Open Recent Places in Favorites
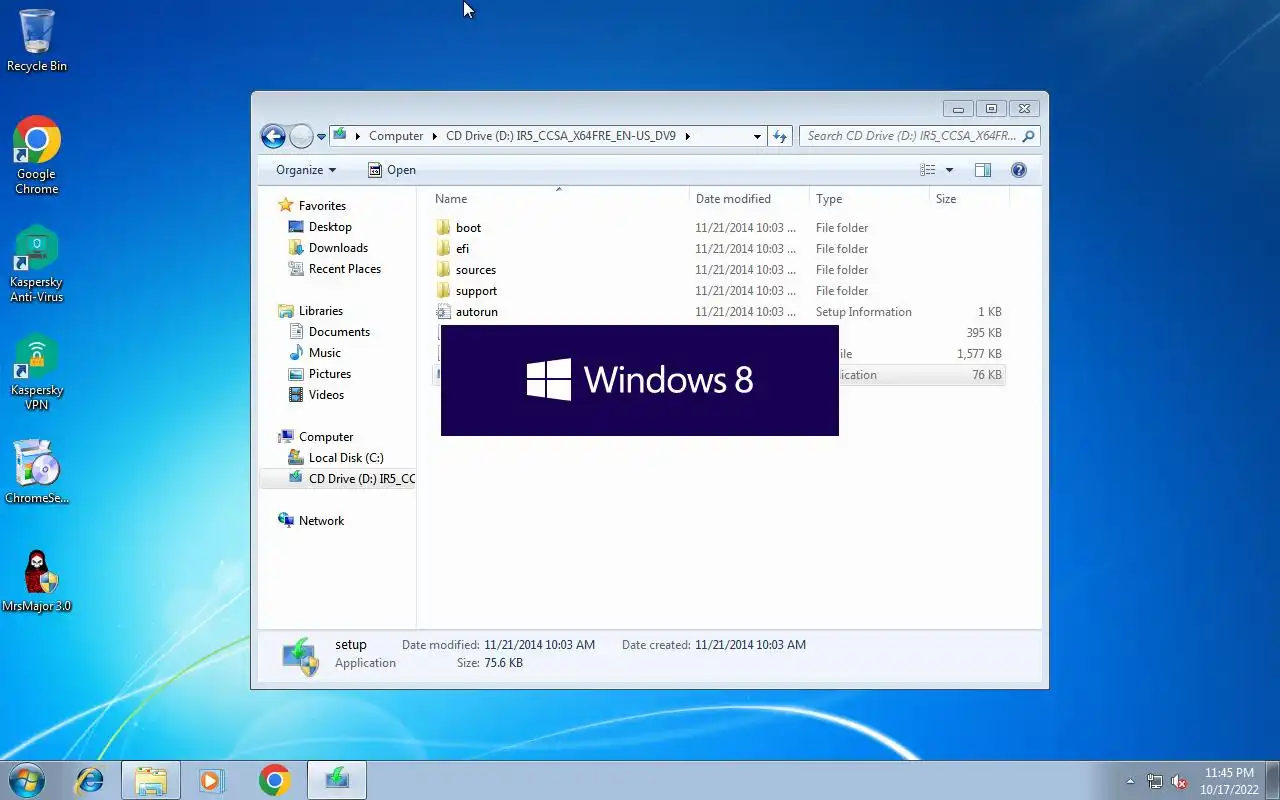1280x800 pixels. (x=344, y=269)
